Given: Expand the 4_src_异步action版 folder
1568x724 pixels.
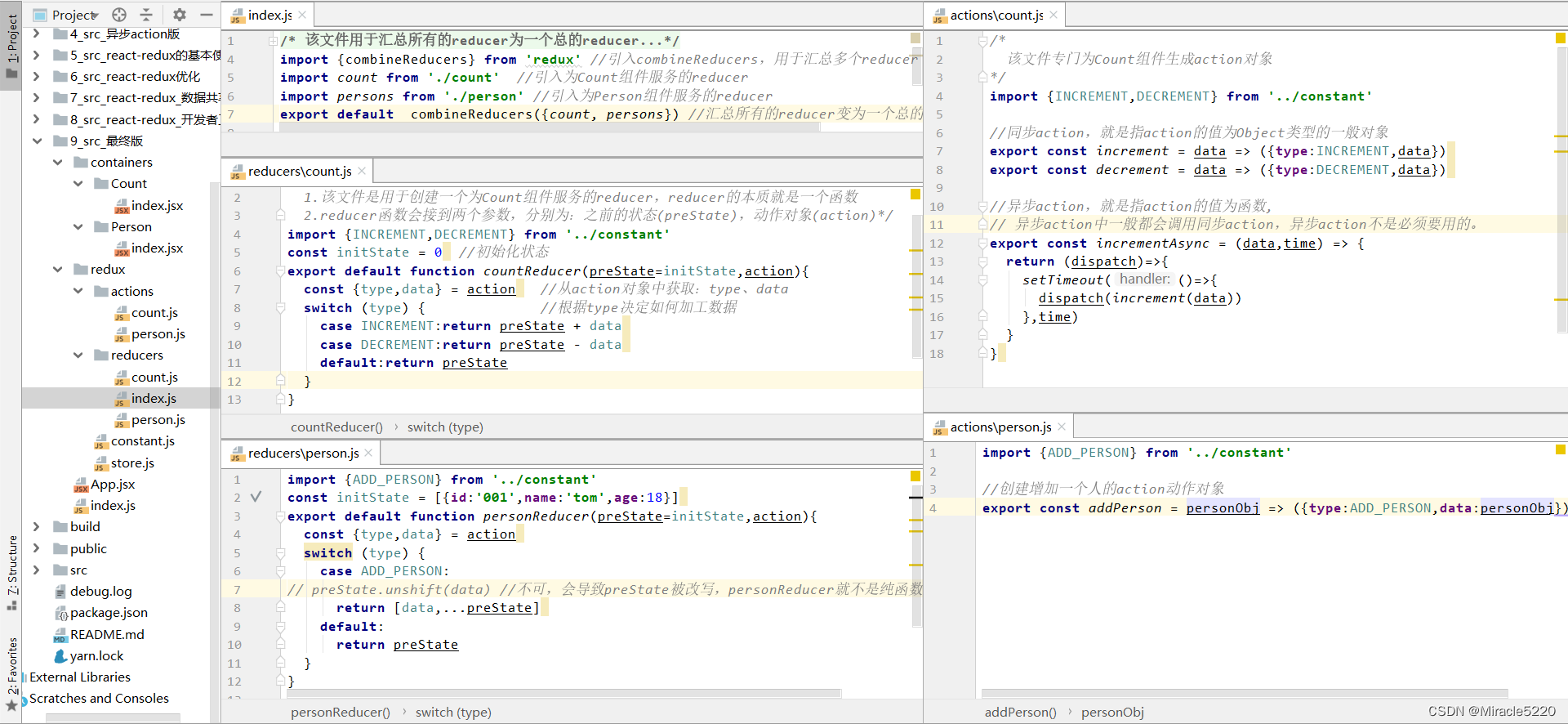Looking at the screenshot, I should 36,34.
